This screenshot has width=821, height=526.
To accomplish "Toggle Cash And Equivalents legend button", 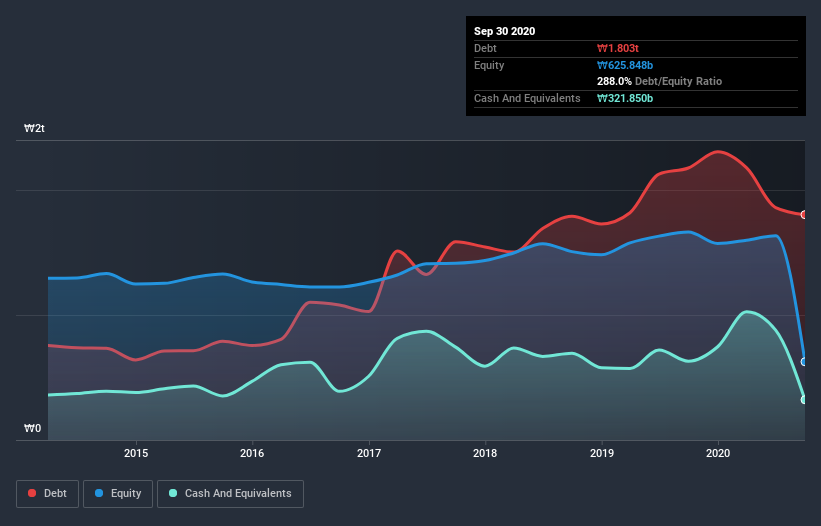I will [230, 494].
